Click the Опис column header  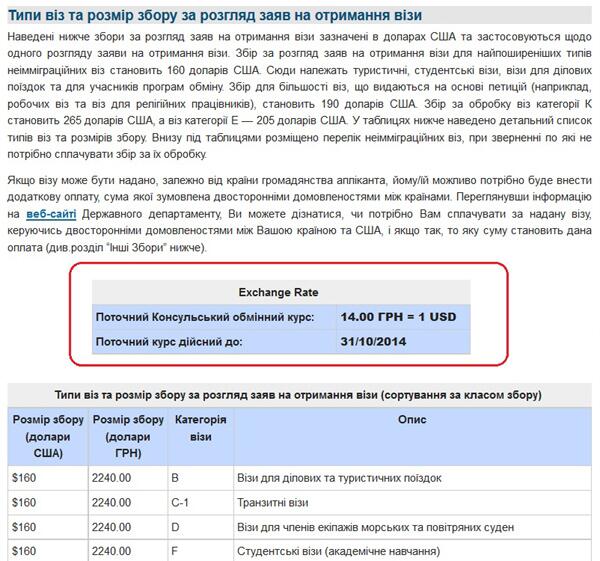[412, 420]
